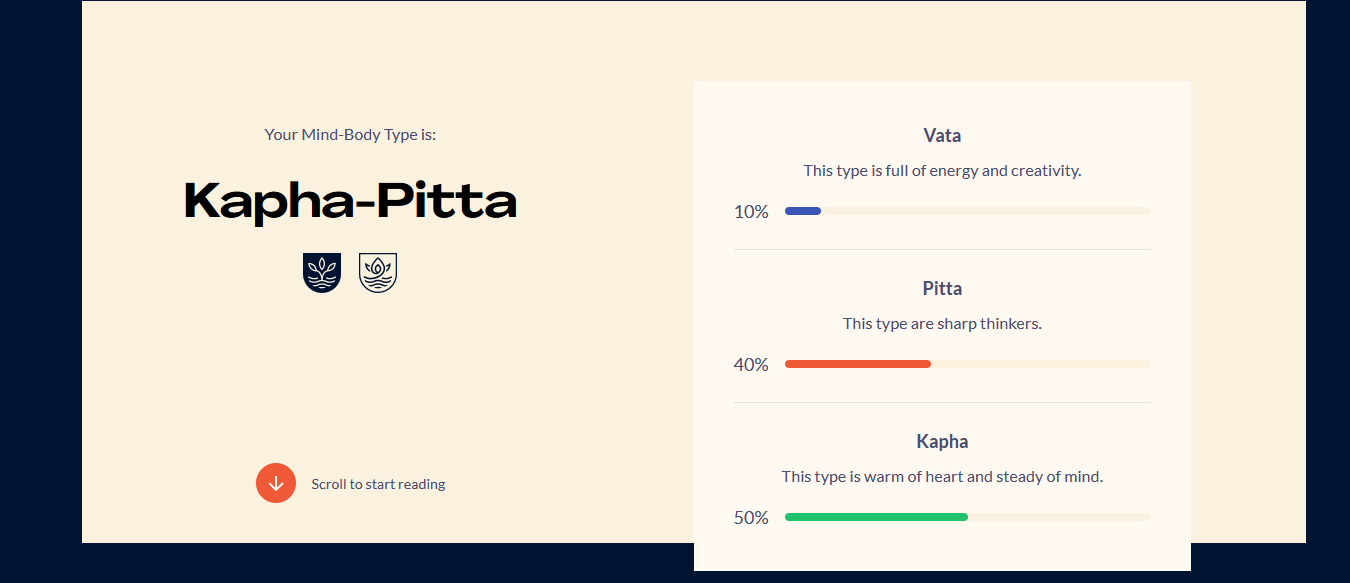
Task: Click the blue Vata progress bar
Action: pyautogui.click(x=803, y=211)
